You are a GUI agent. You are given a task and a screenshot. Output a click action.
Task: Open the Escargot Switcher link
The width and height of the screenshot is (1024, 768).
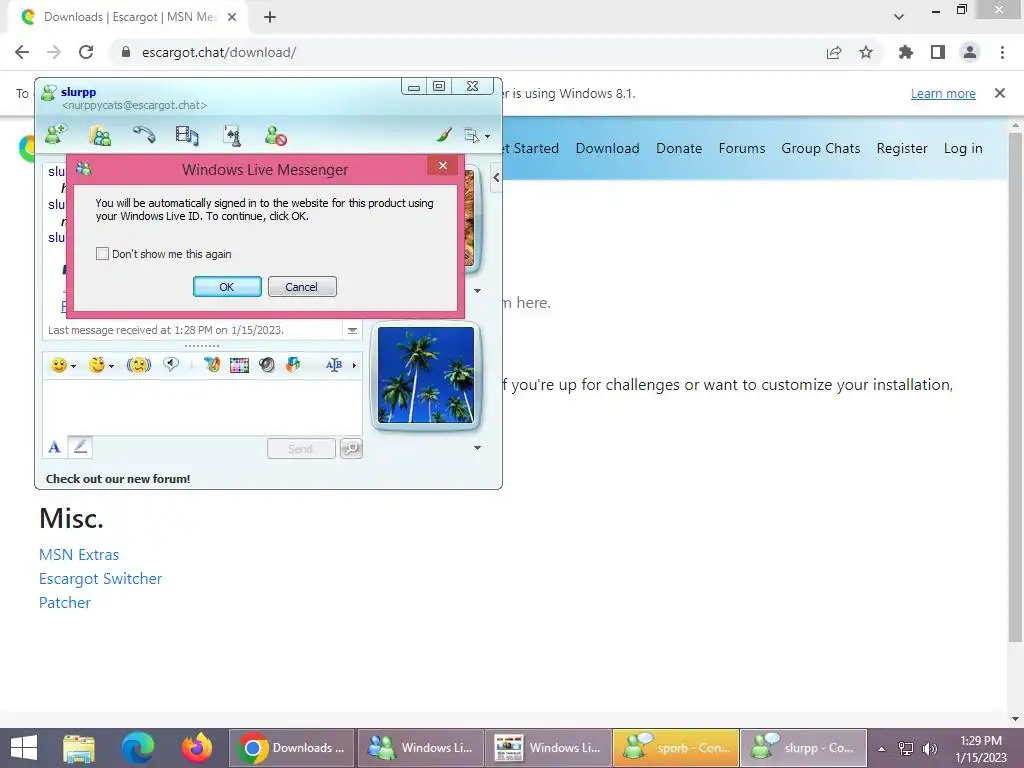(101, 579)
